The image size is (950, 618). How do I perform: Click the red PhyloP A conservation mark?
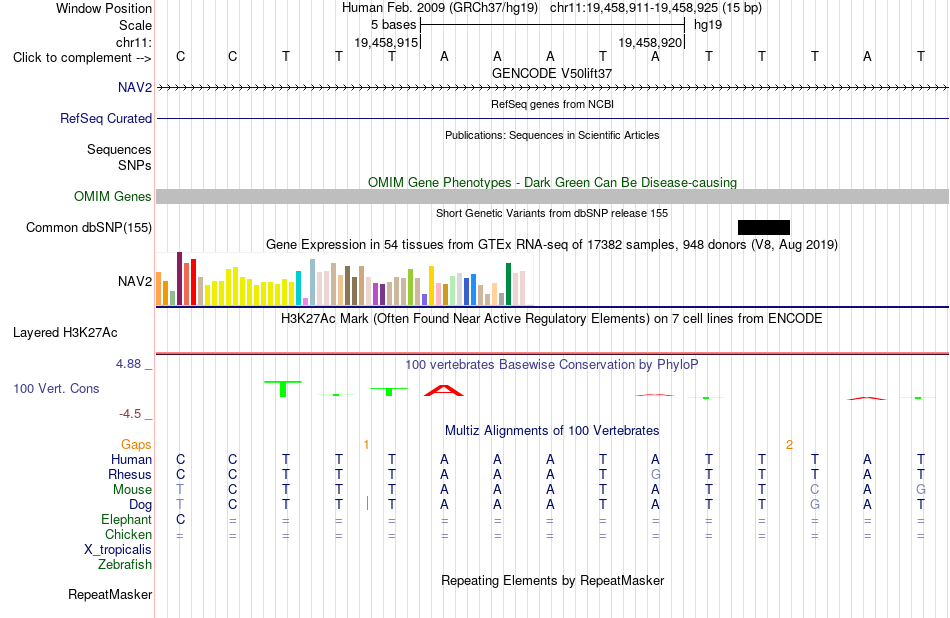444,390
